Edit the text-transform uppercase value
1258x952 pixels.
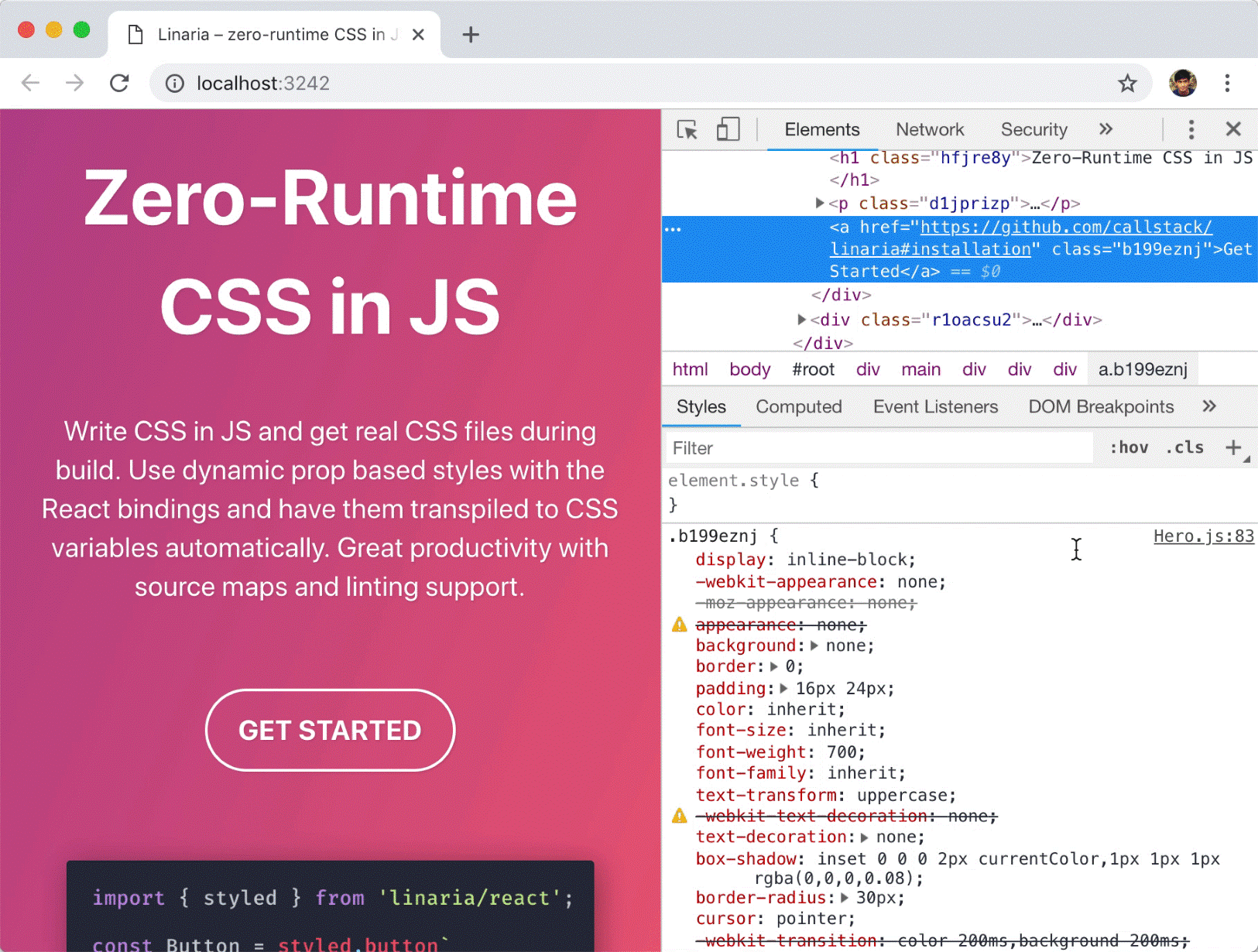(902, 796)
